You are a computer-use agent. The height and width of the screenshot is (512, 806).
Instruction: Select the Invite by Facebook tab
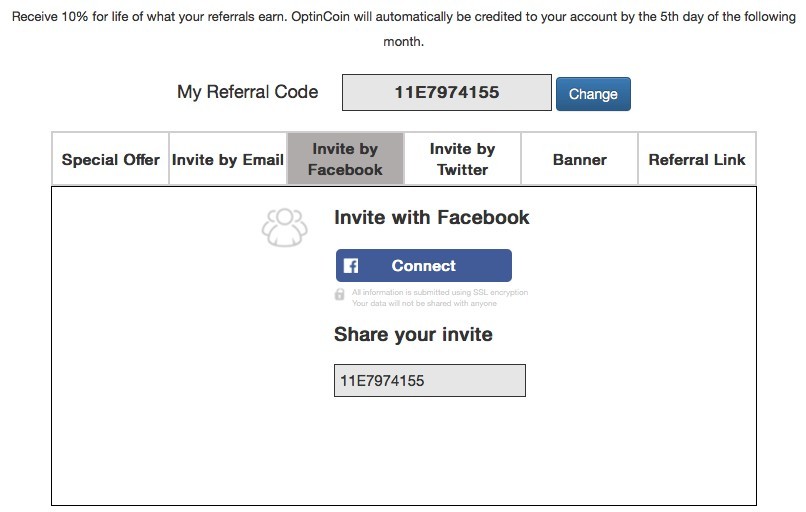345,159
